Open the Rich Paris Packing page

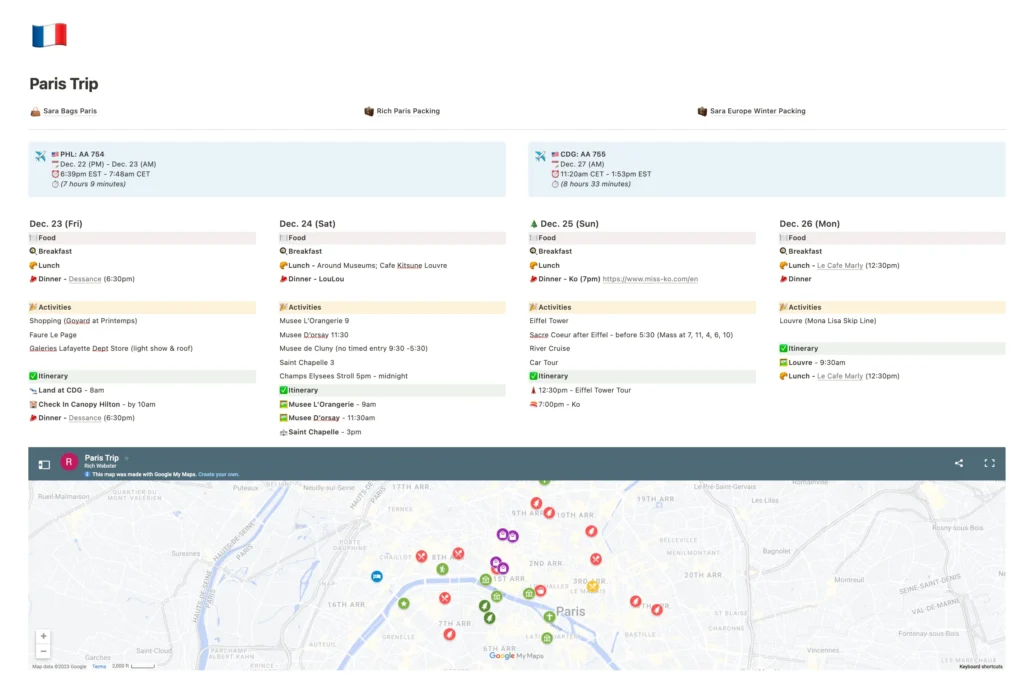[x=408, y=112]
